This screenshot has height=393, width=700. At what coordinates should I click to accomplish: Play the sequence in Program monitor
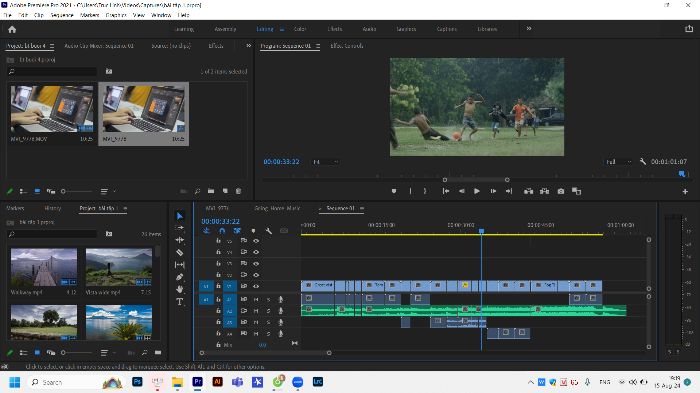coord(477,191)
